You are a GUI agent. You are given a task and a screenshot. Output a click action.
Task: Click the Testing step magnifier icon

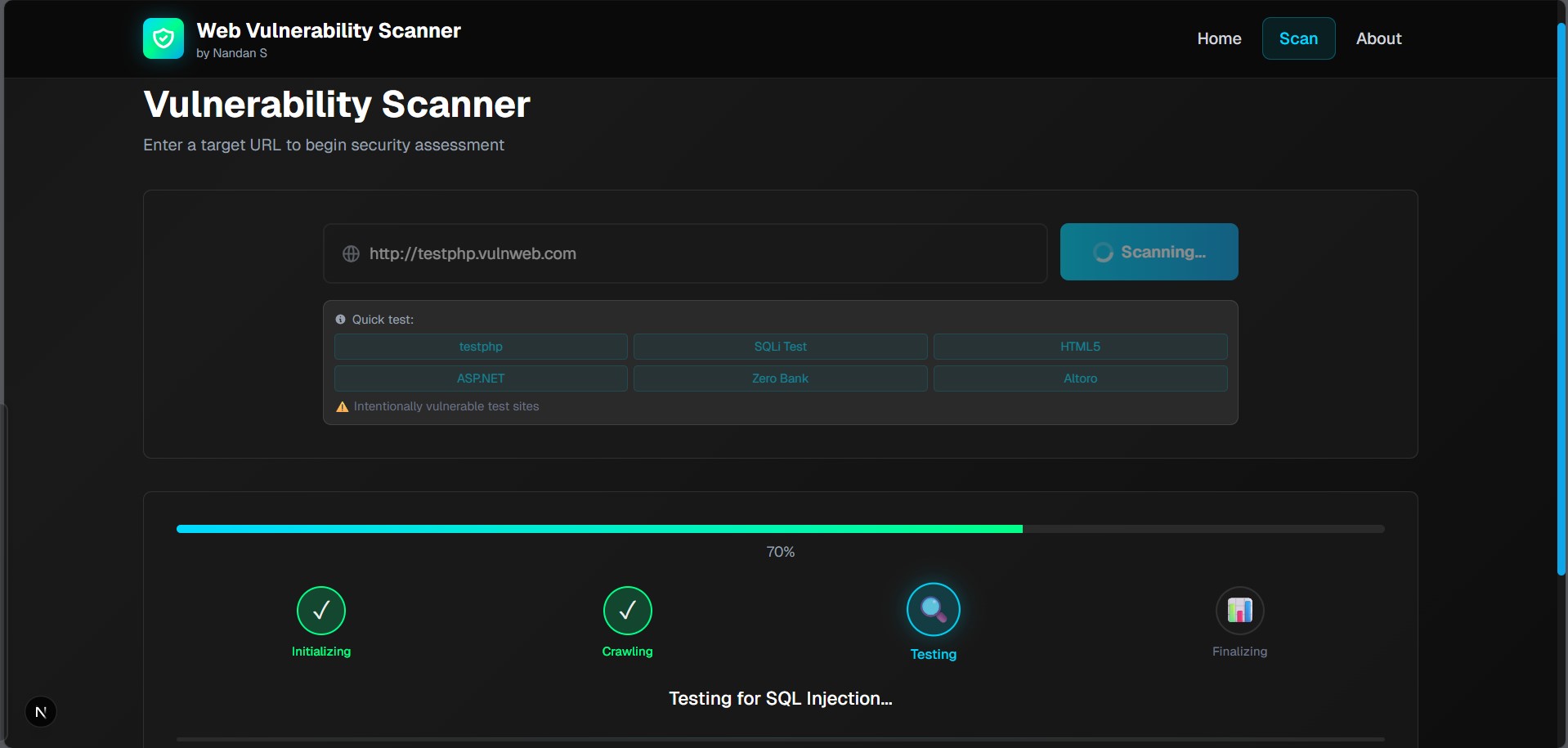[x=934, y=609]
